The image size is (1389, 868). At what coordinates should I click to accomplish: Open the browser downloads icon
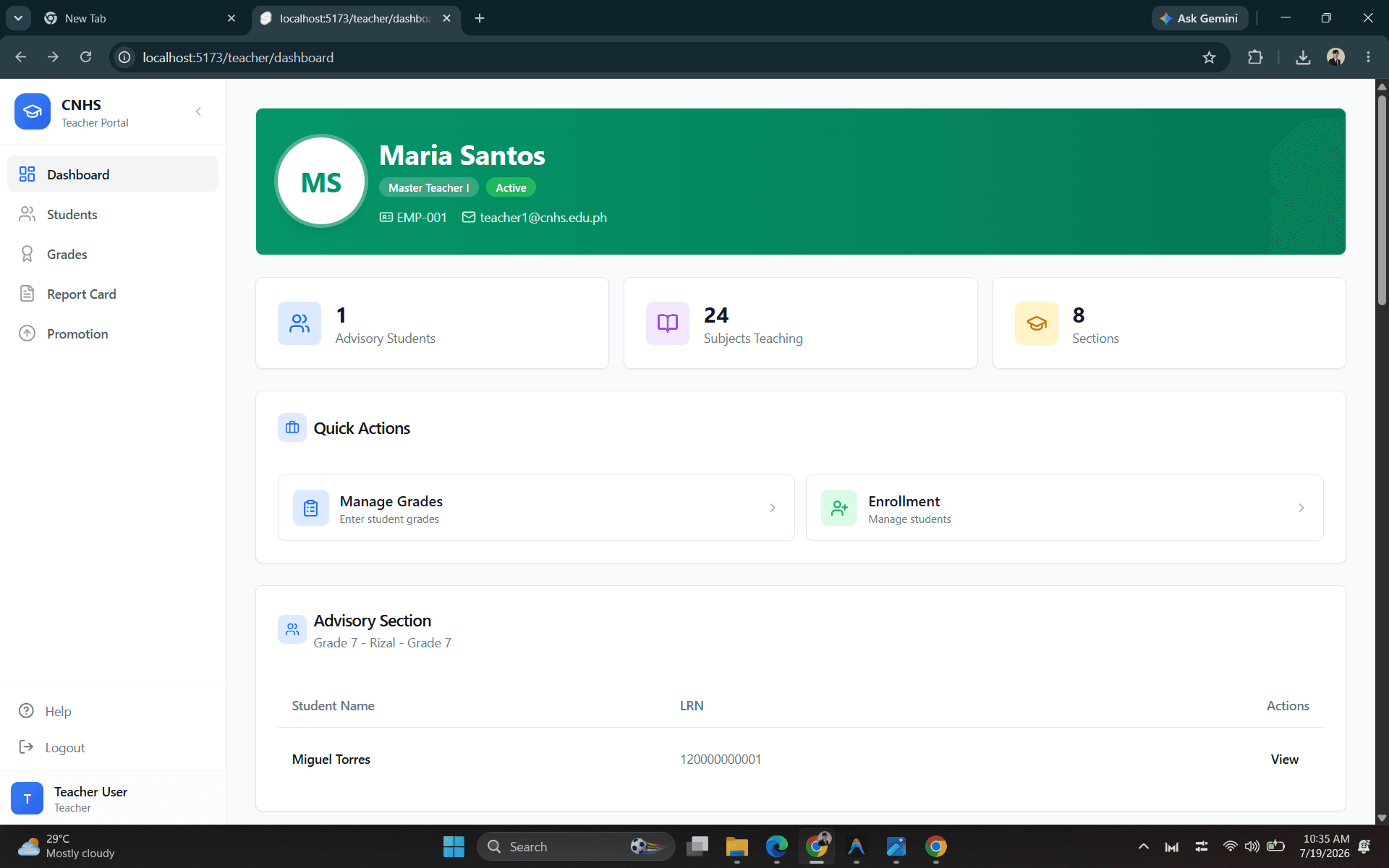tap(1303, 57)
